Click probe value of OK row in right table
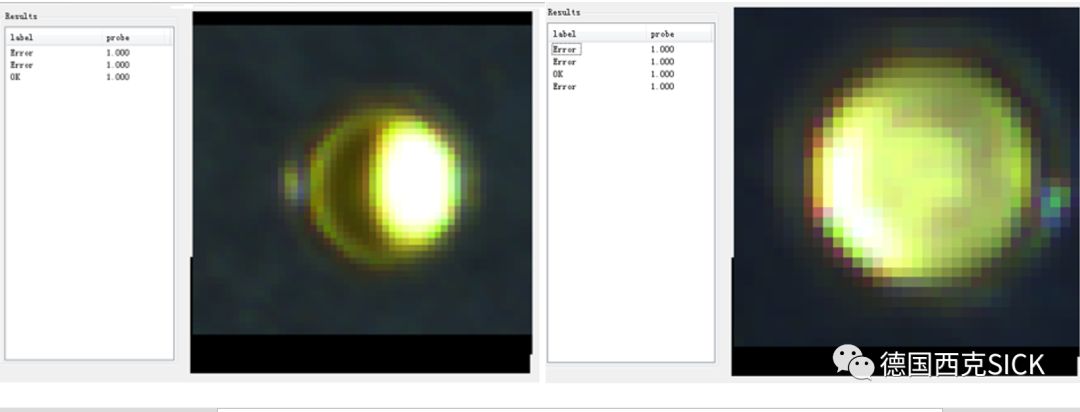Screen dimensions: 1080x412 661,74
